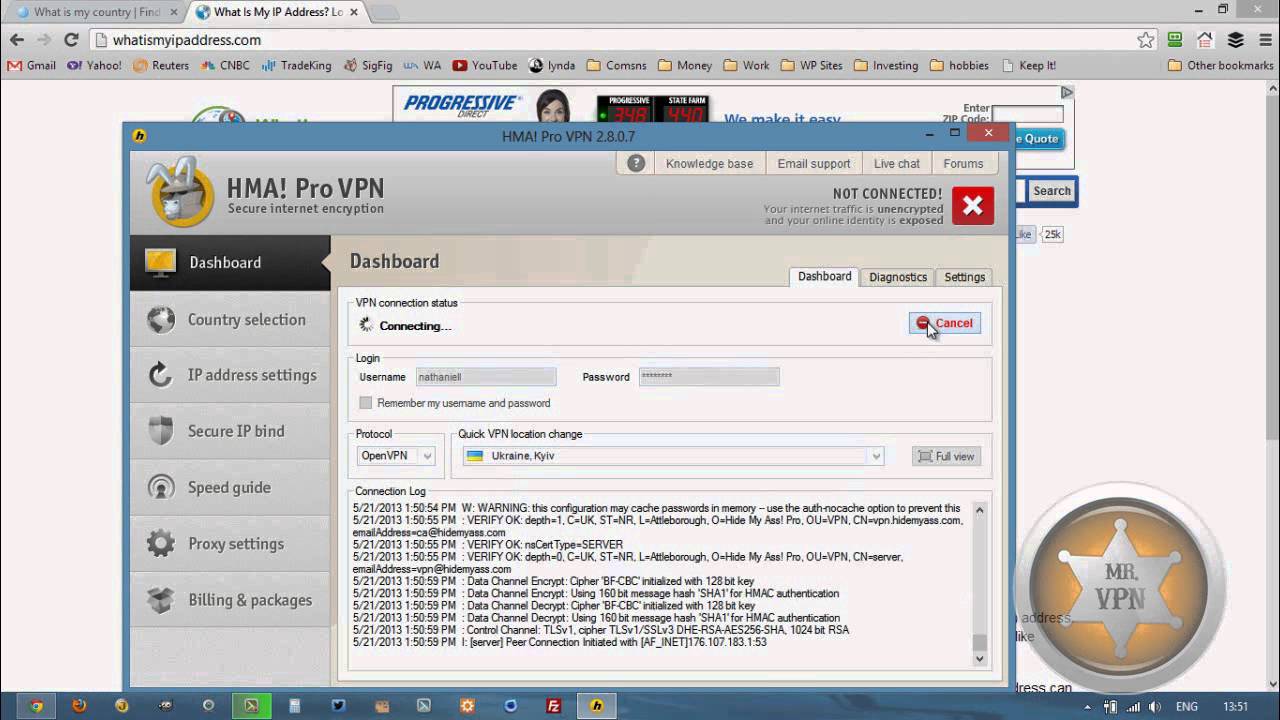Open the Investing bookmarks folder

tap(884, 65)
